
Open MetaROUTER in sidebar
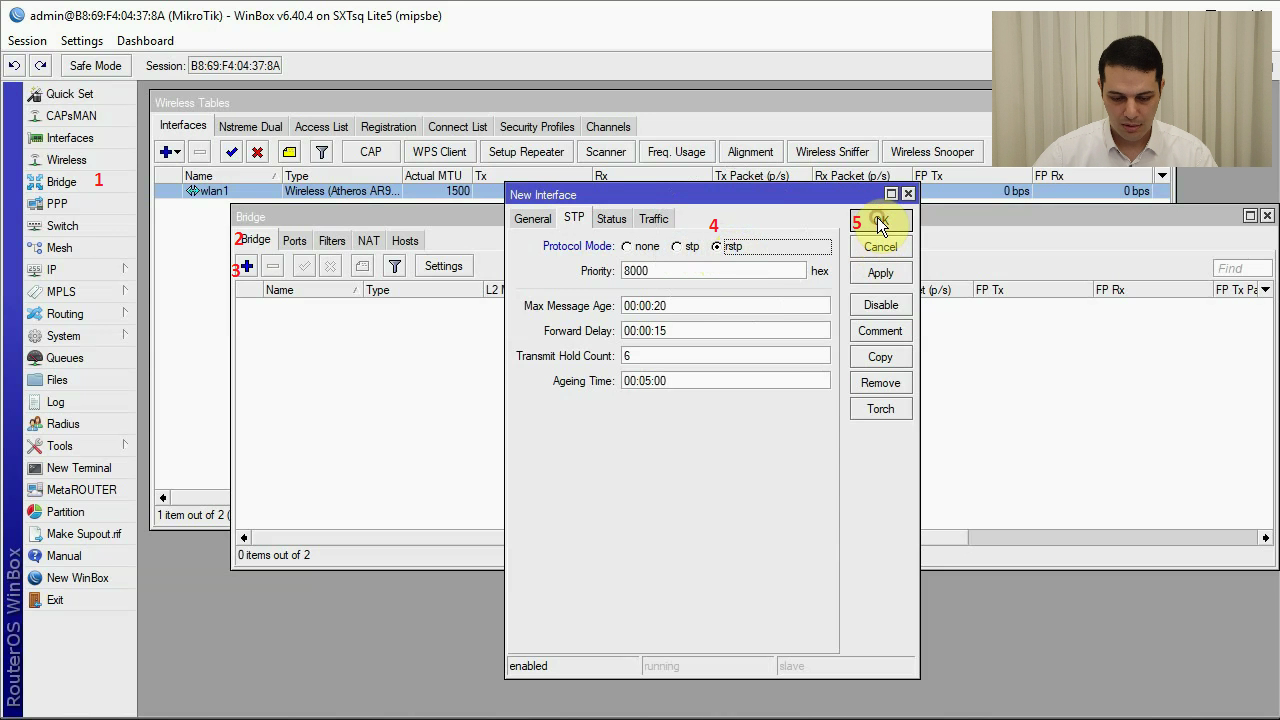coord(81,490)
